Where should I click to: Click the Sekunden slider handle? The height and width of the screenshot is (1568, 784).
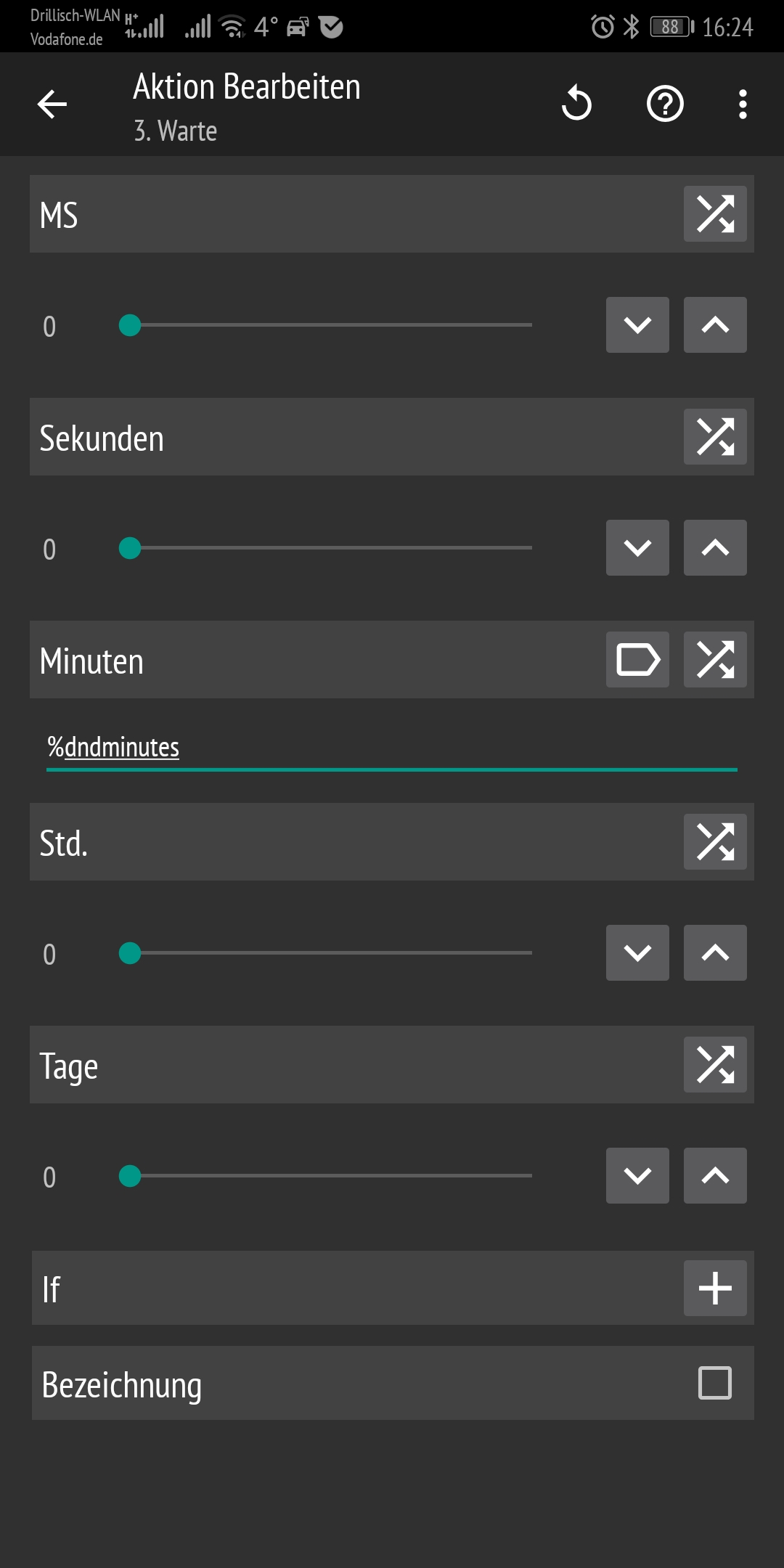pyautogui.click(x=130, y=548)
